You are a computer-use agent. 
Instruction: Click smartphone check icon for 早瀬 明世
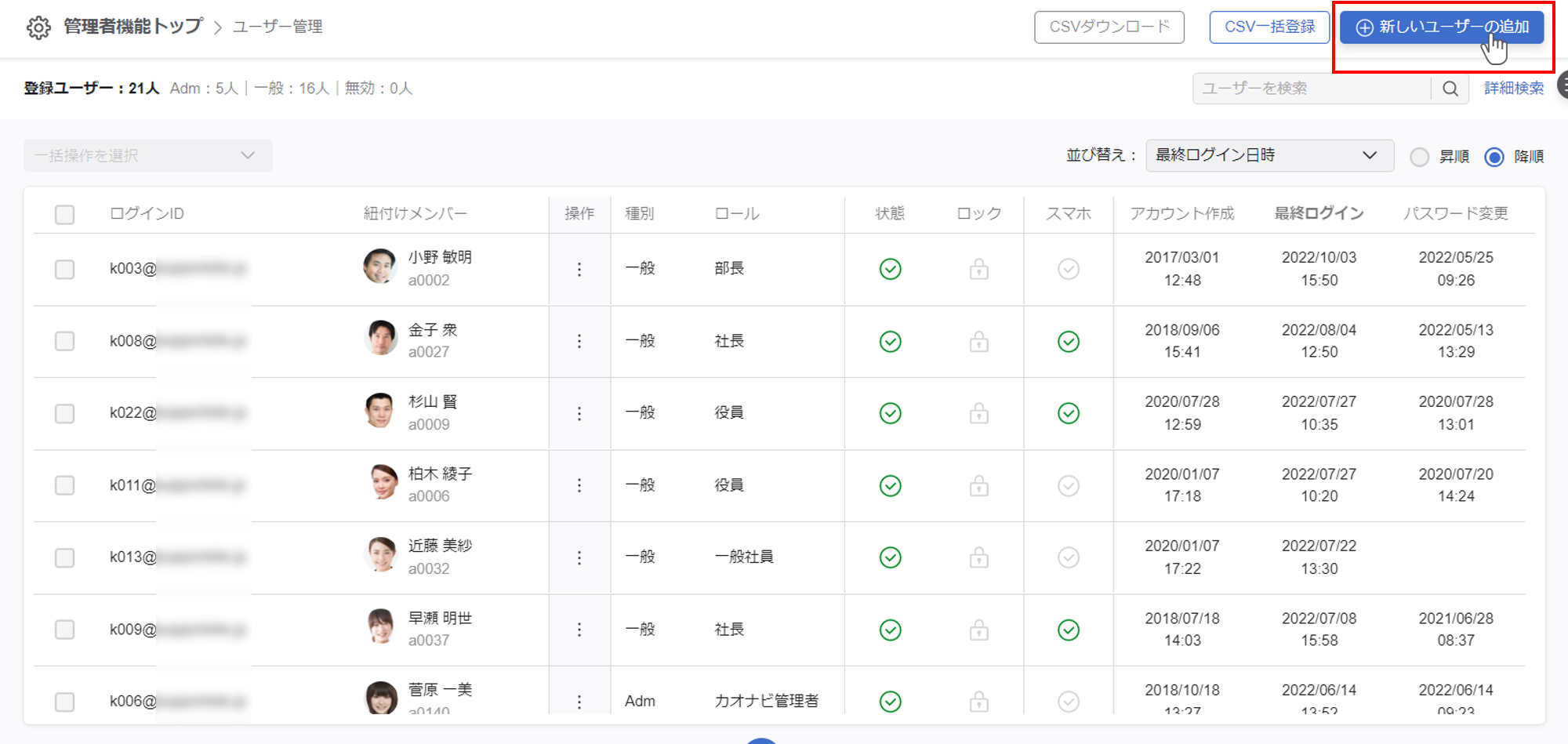[x=1068, y=630]
